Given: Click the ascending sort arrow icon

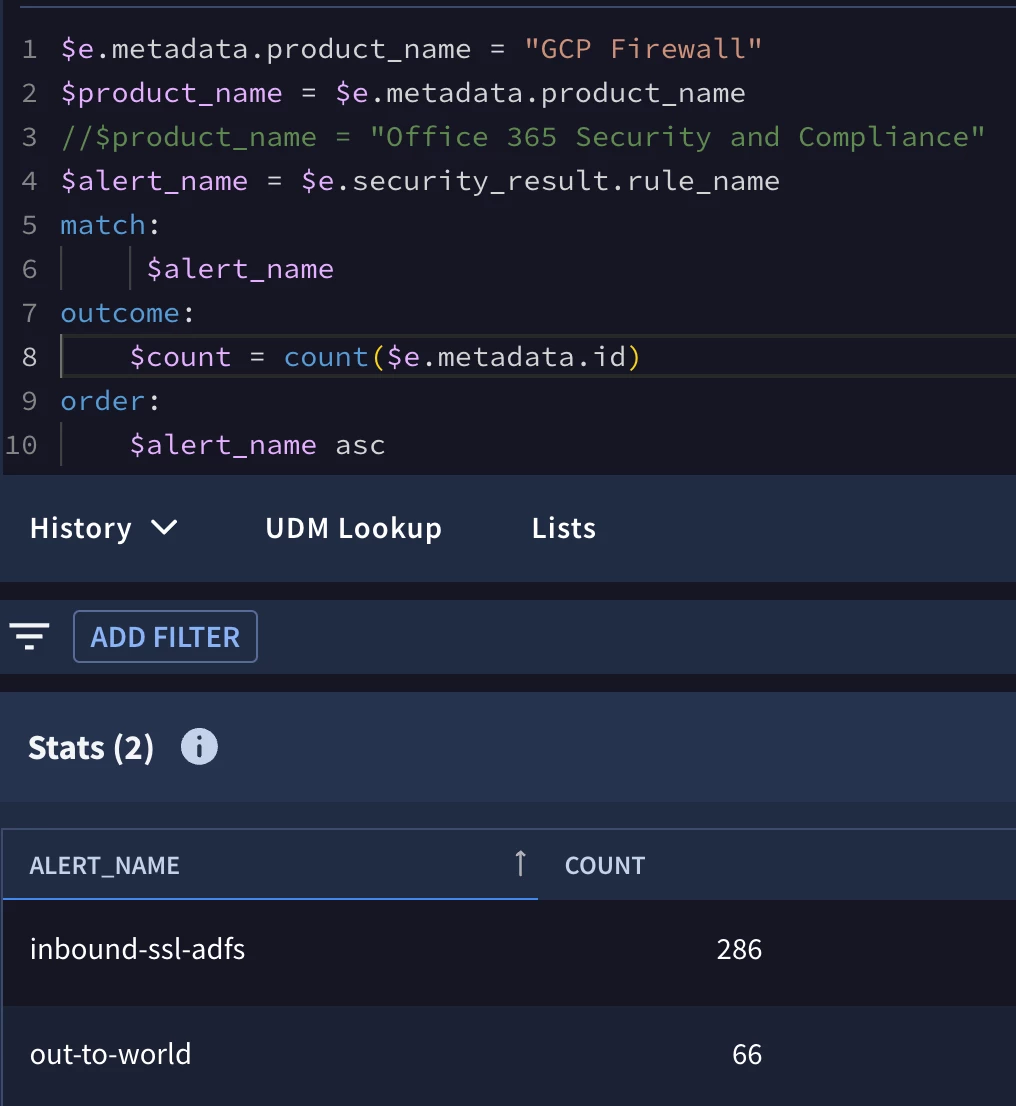Looking at the screenshot, I should coord(520,863).
